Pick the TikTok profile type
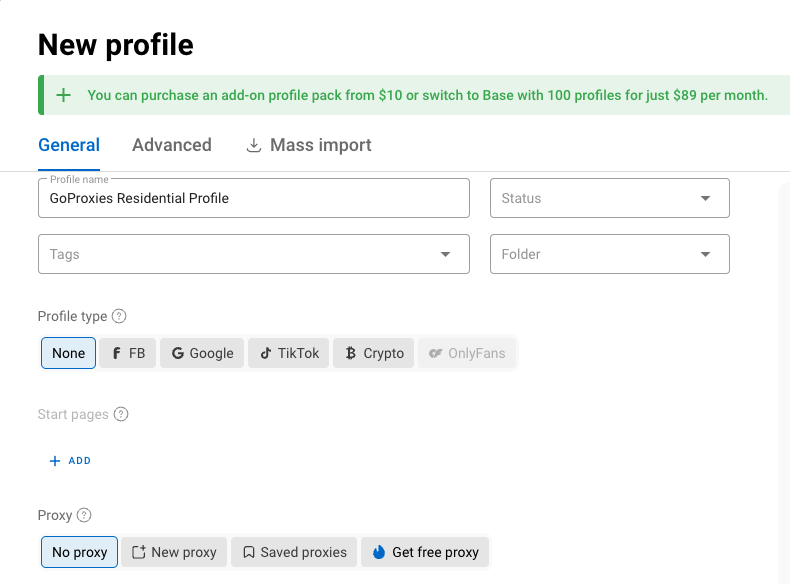 tap(289, 353)
